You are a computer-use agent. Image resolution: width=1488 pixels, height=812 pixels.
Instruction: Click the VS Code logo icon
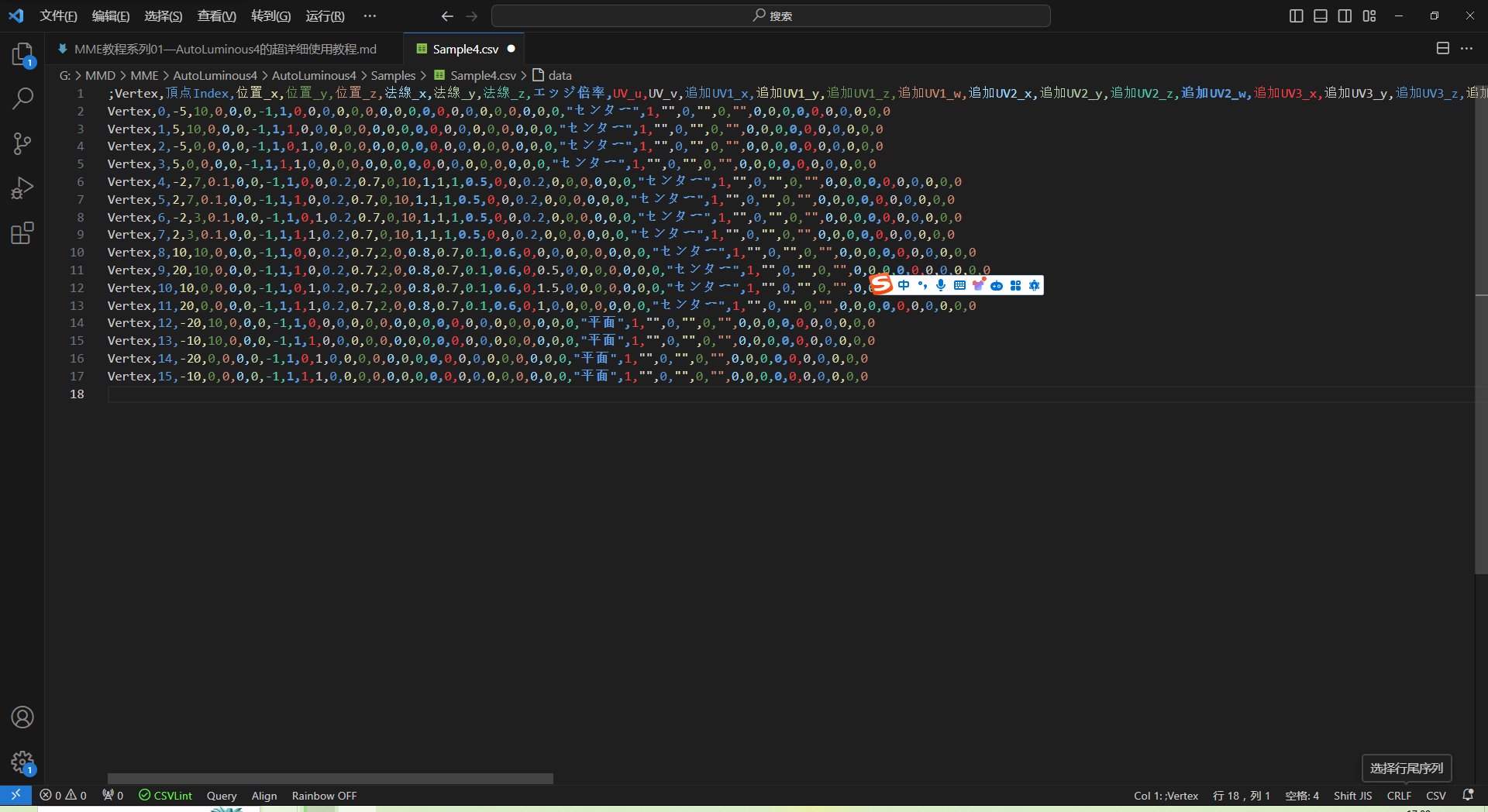tap(15, 15)
